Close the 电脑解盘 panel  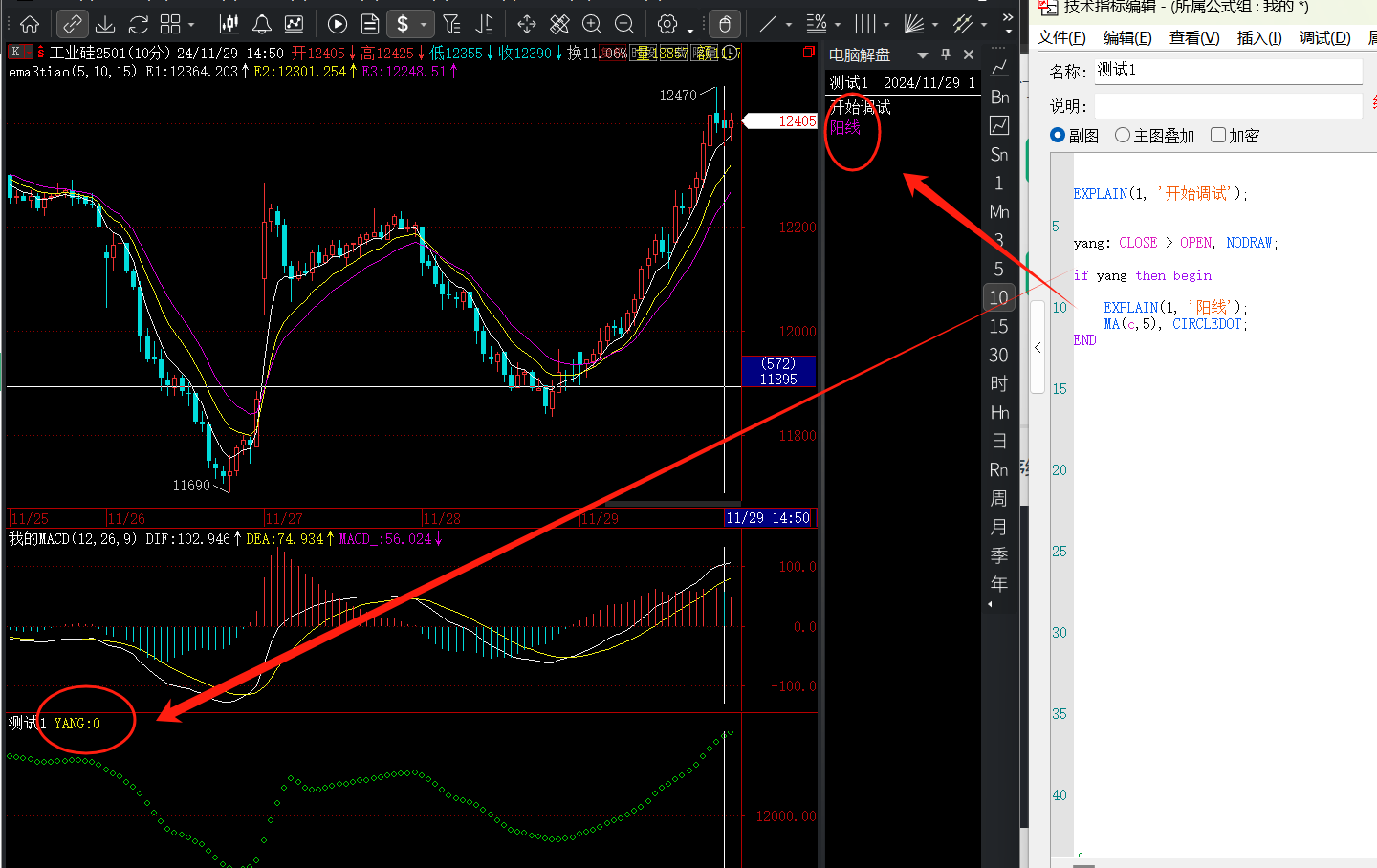pos(969,54)
